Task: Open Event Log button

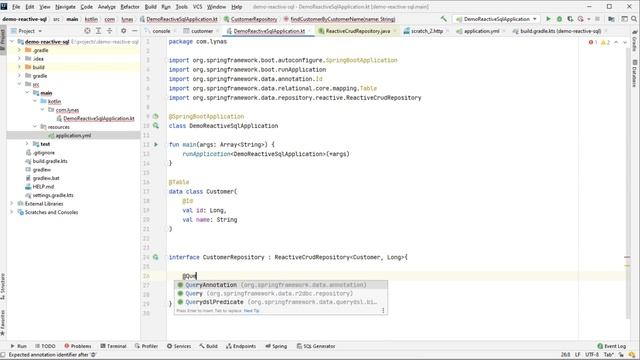Action: (611, 346)
